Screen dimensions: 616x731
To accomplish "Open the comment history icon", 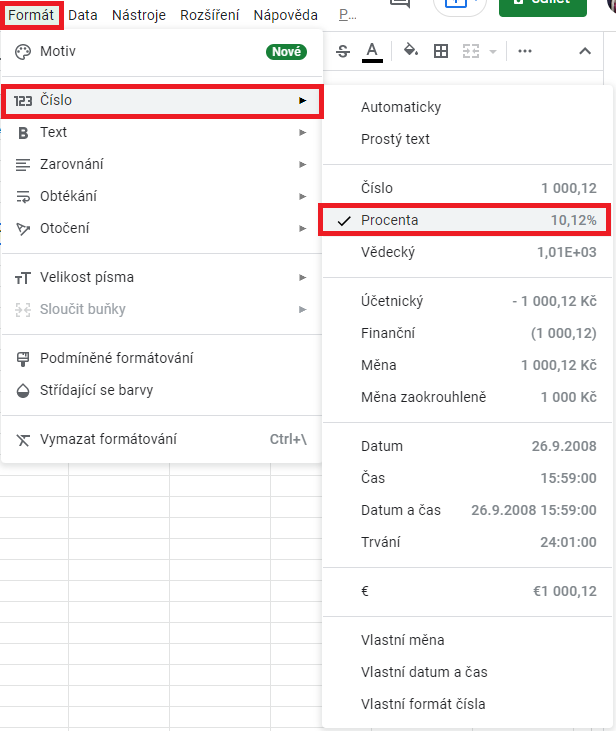I will pyautogui.click(x=400, y=5).
